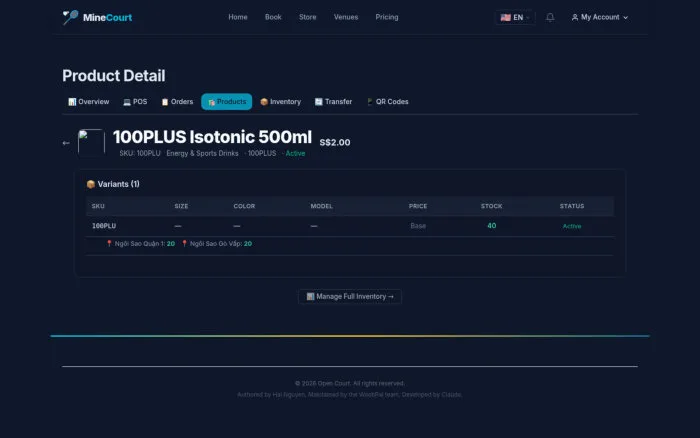Click the stock value 40
This screenshot has height=438, width=700.
pyautogui.click(x=492, y=226)
